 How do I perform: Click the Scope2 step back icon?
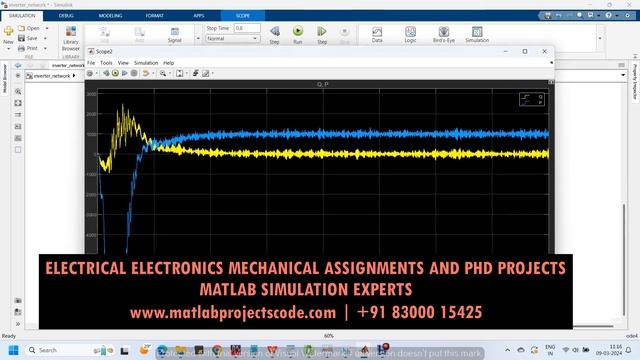[x=106, y=73]
